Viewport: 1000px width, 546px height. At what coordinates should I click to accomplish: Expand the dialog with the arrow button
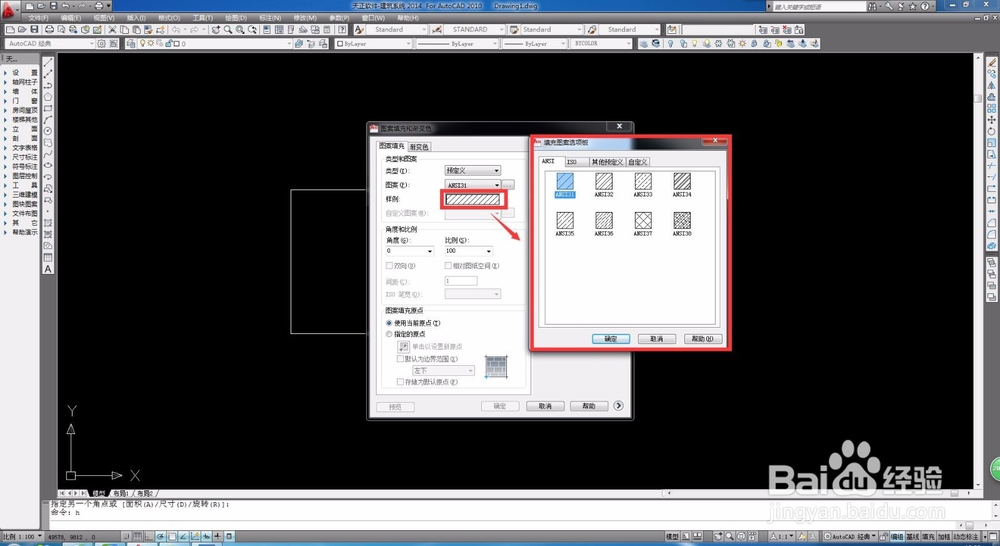618,406
